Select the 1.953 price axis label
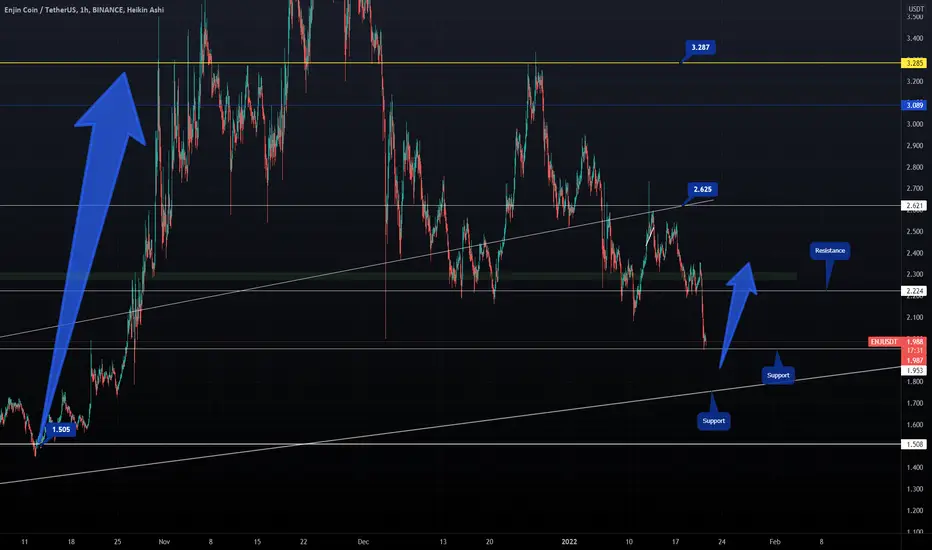 [x=914, y=370]
